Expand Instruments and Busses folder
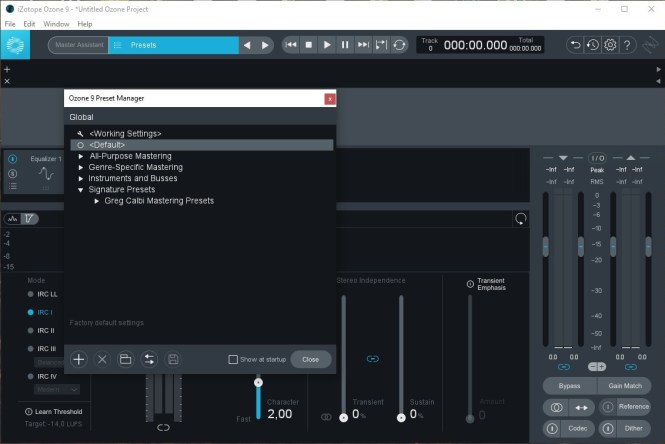This screenshot has height=444, width=665. coord(81,179)
